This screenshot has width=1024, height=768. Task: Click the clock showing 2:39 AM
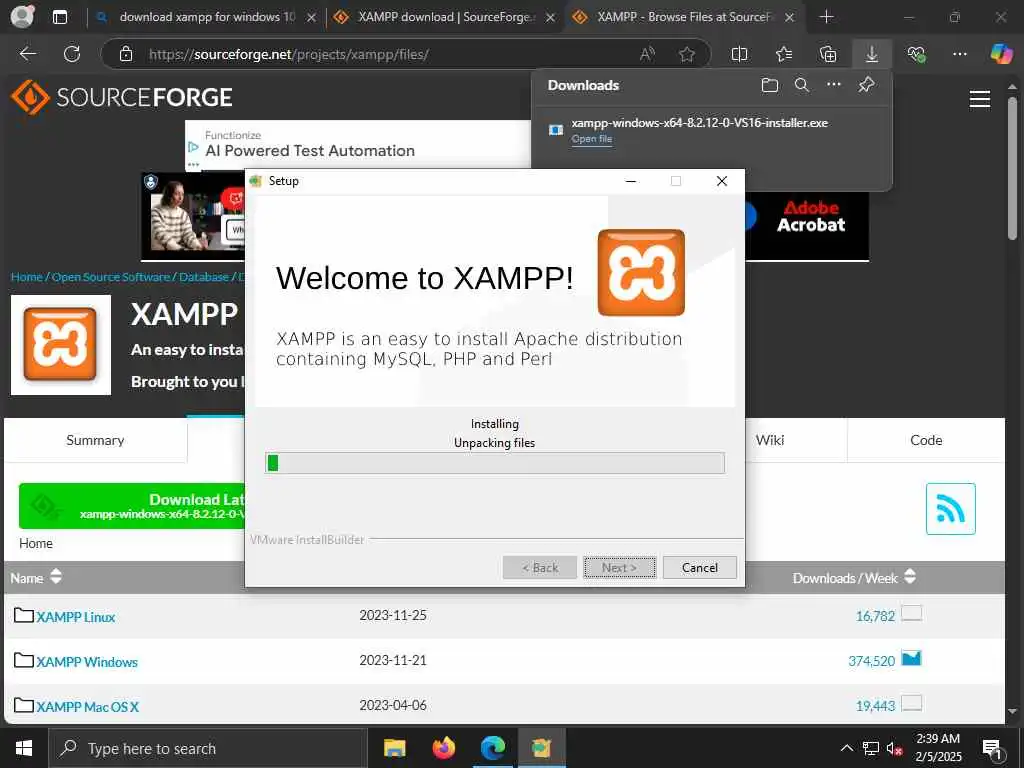click(938, 739)
